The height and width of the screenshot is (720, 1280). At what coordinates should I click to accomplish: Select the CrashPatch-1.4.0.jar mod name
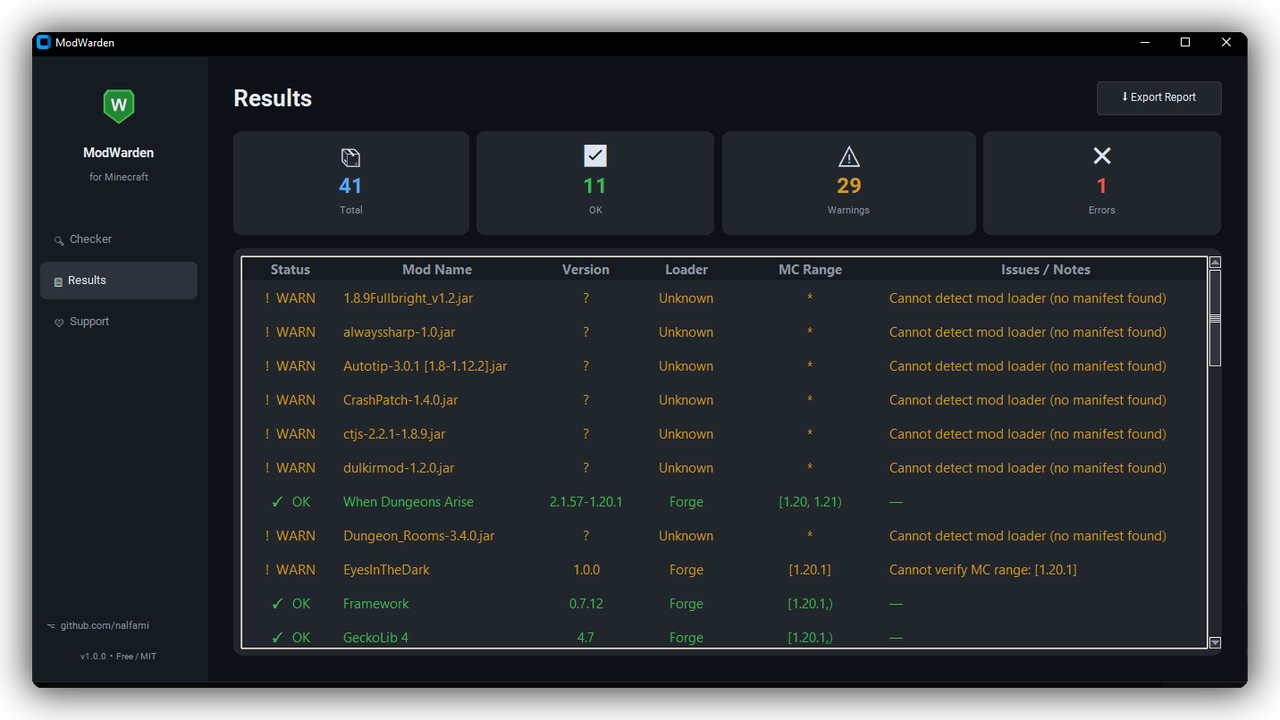pos(400,400)
